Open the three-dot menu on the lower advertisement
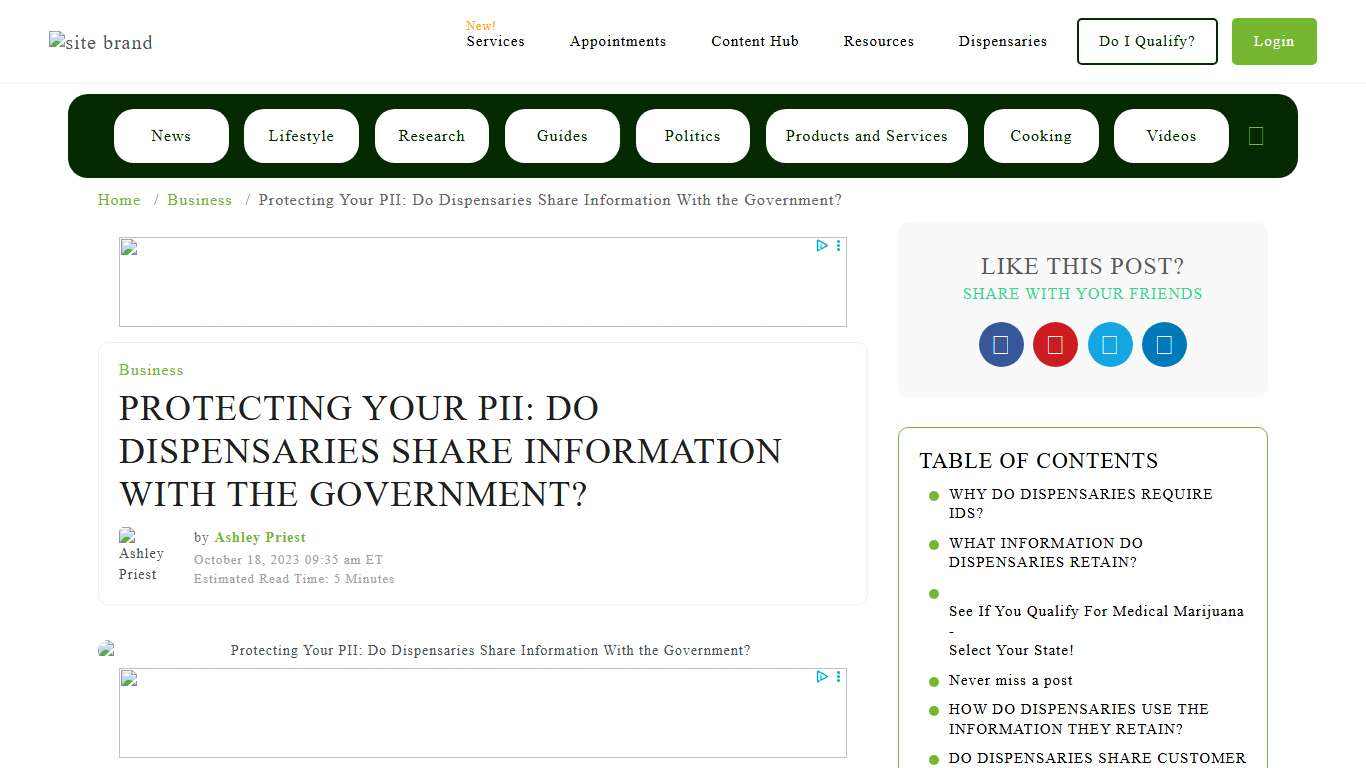1366x768 pixels. (838, 676)
